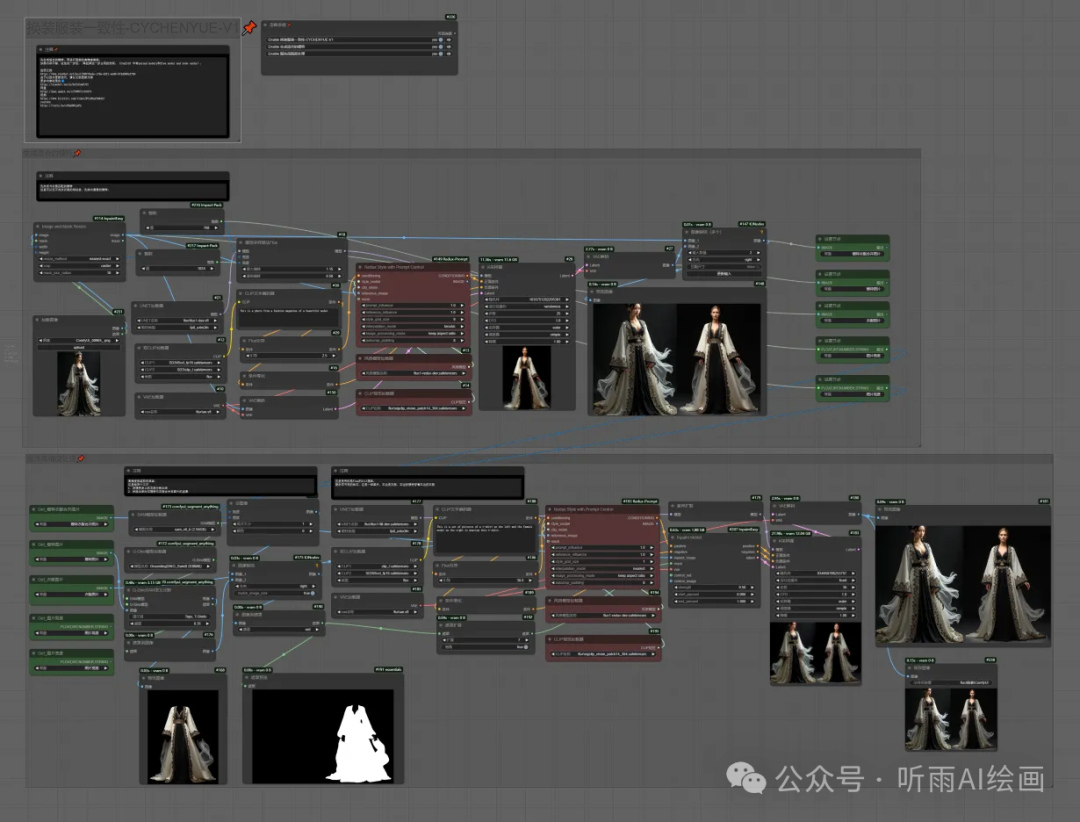This screenshot has height=822, width=1080.
Task: Open the image_processing_mode dropdown
Action: [x=413, y=333]
